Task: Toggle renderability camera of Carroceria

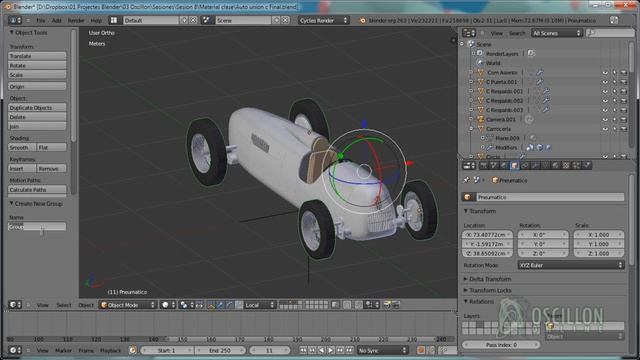Action: click(x=624, y=129)
